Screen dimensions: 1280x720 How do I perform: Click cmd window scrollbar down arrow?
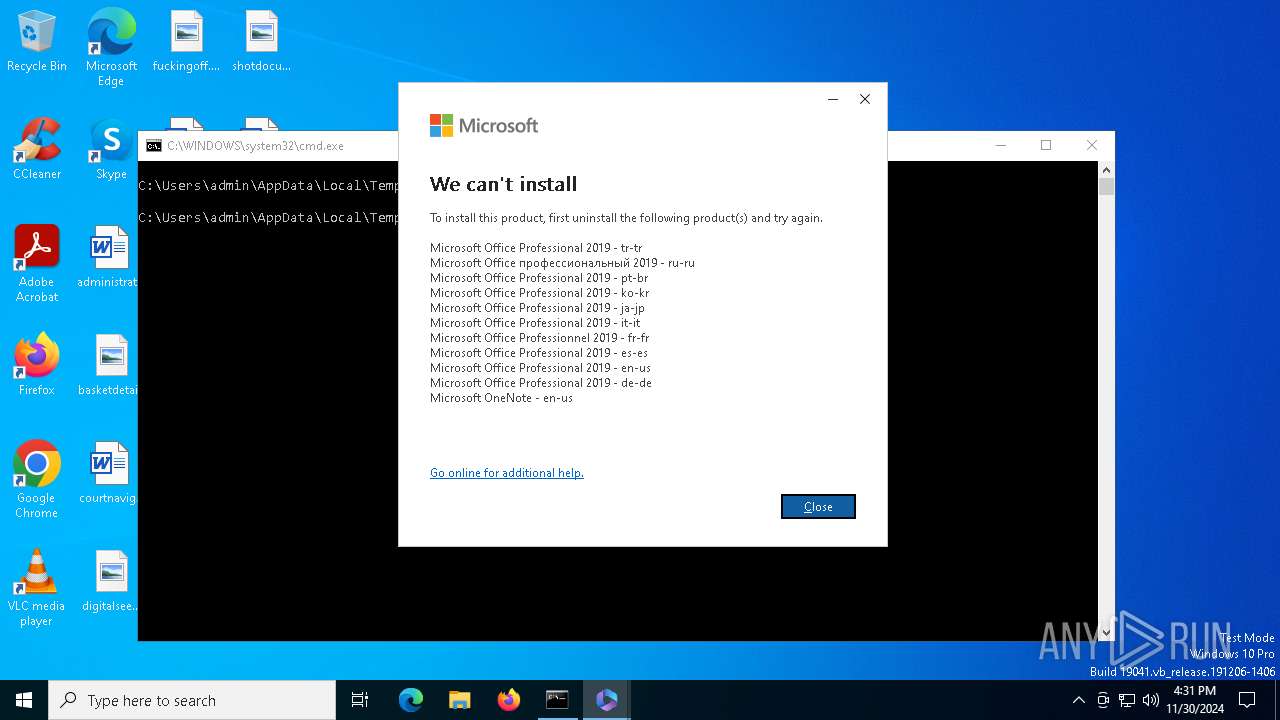pos(1106,632)
